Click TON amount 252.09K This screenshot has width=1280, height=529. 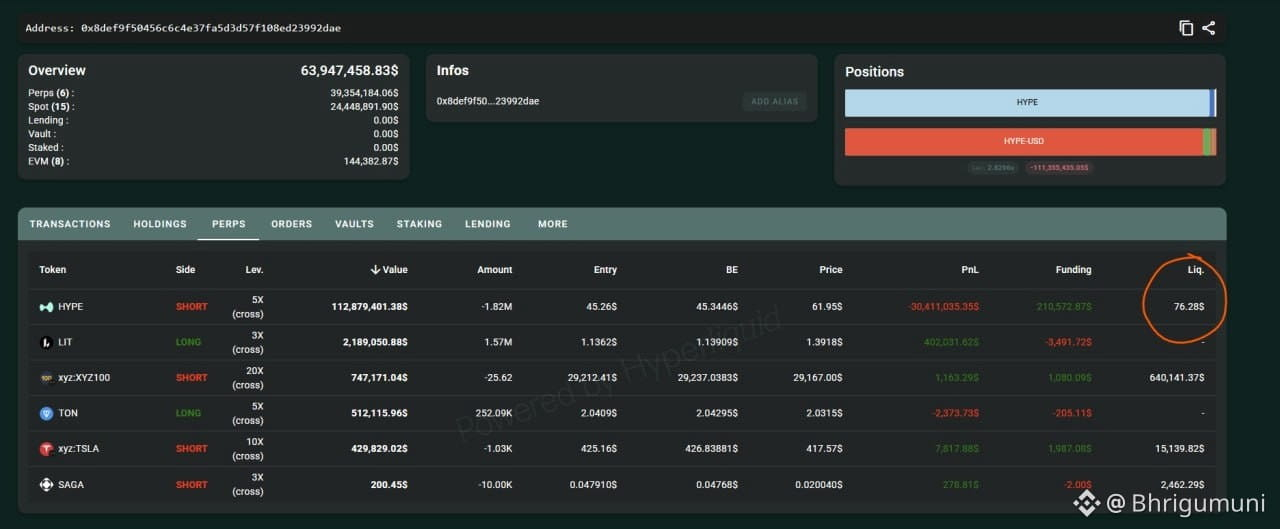pos(493,413)
